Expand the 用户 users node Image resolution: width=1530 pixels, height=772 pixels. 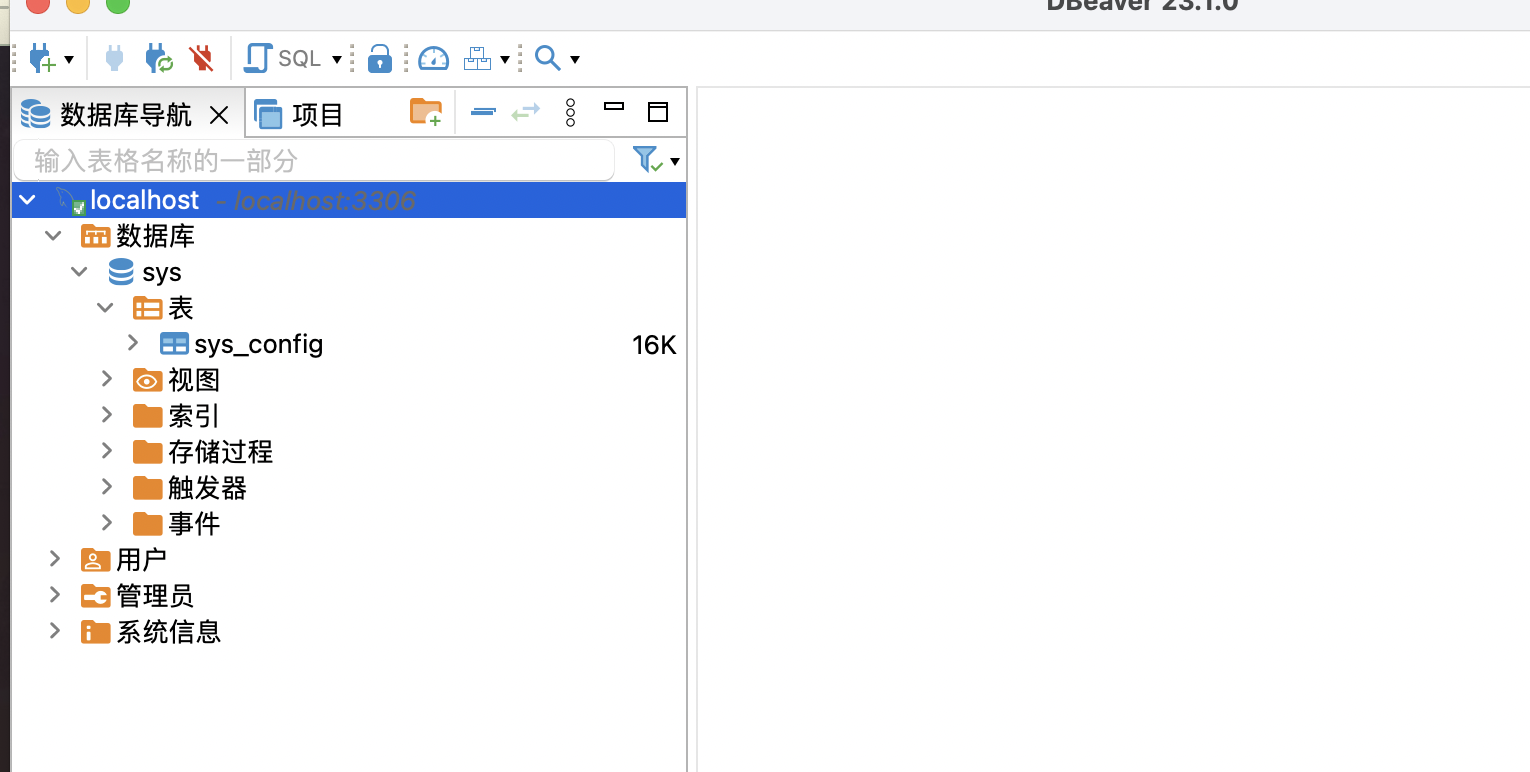coord(55,559)
